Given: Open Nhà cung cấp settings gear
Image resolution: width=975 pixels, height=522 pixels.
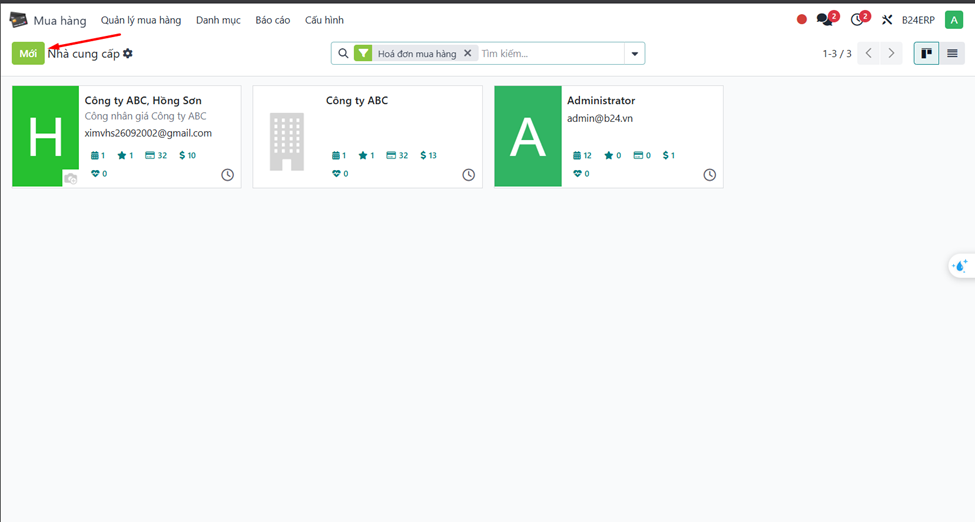Looking at the screenshot, I should click(x=128, y=53).
